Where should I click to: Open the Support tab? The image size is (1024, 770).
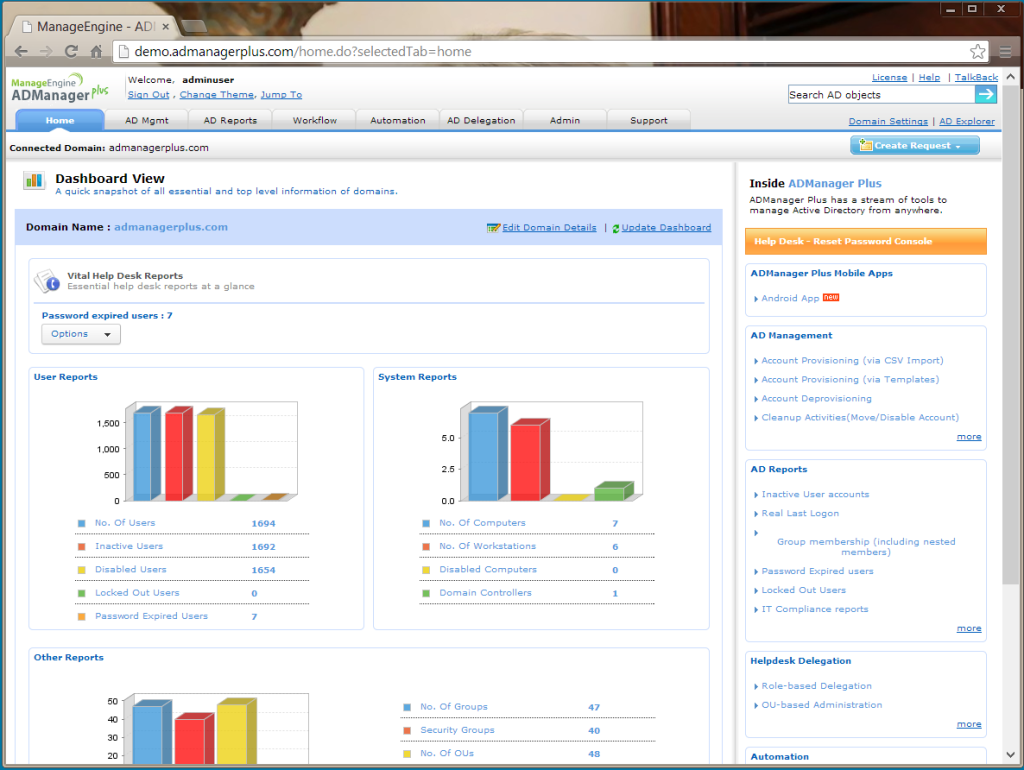(648, 120)
